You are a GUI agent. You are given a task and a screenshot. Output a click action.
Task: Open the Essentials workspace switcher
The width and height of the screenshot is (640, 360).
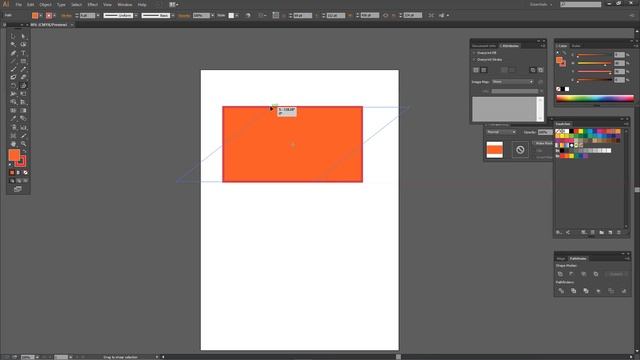coord(541,4)
